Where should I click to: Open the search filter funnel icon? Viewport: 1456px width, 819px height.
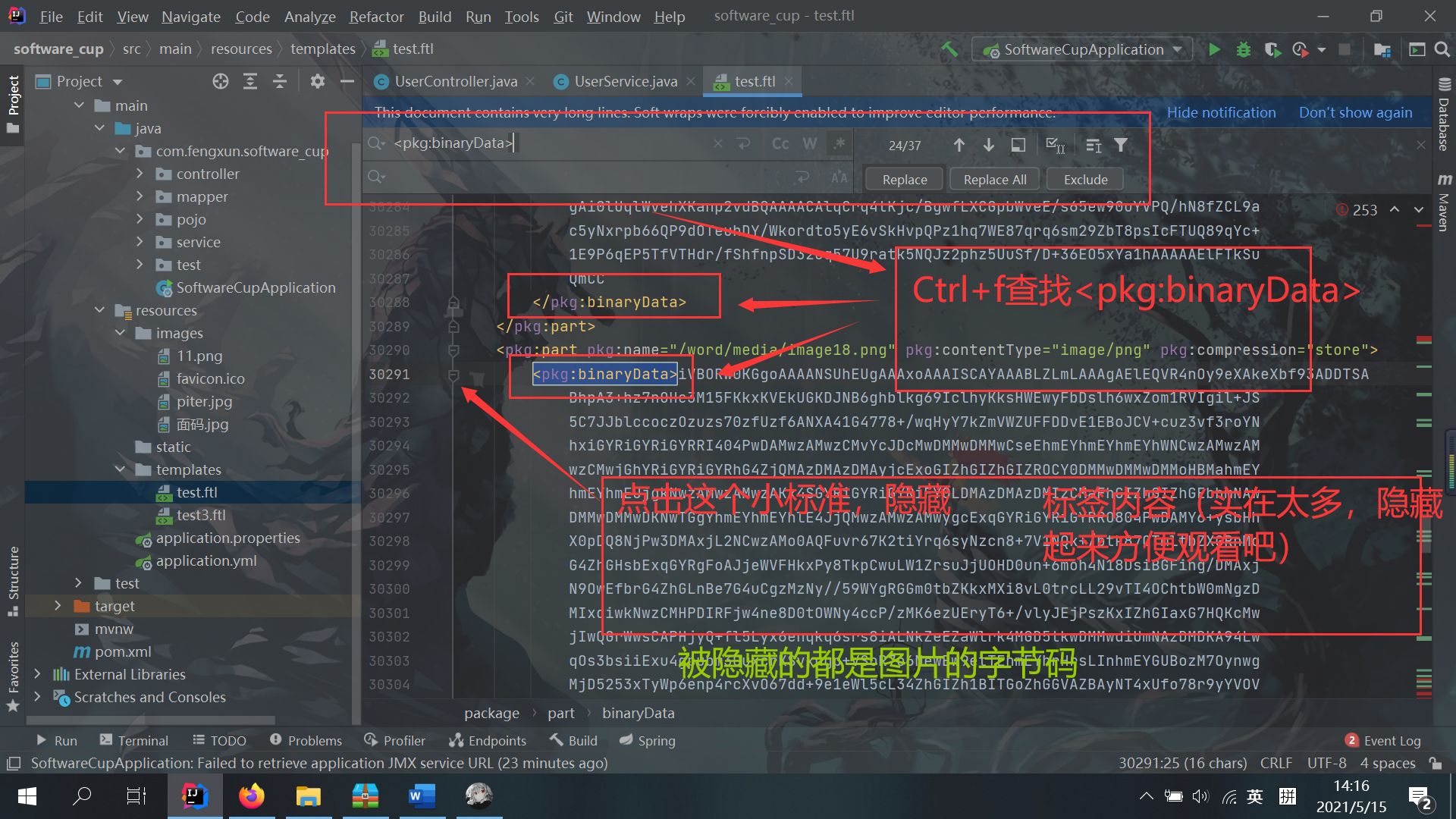point(1121,145)
